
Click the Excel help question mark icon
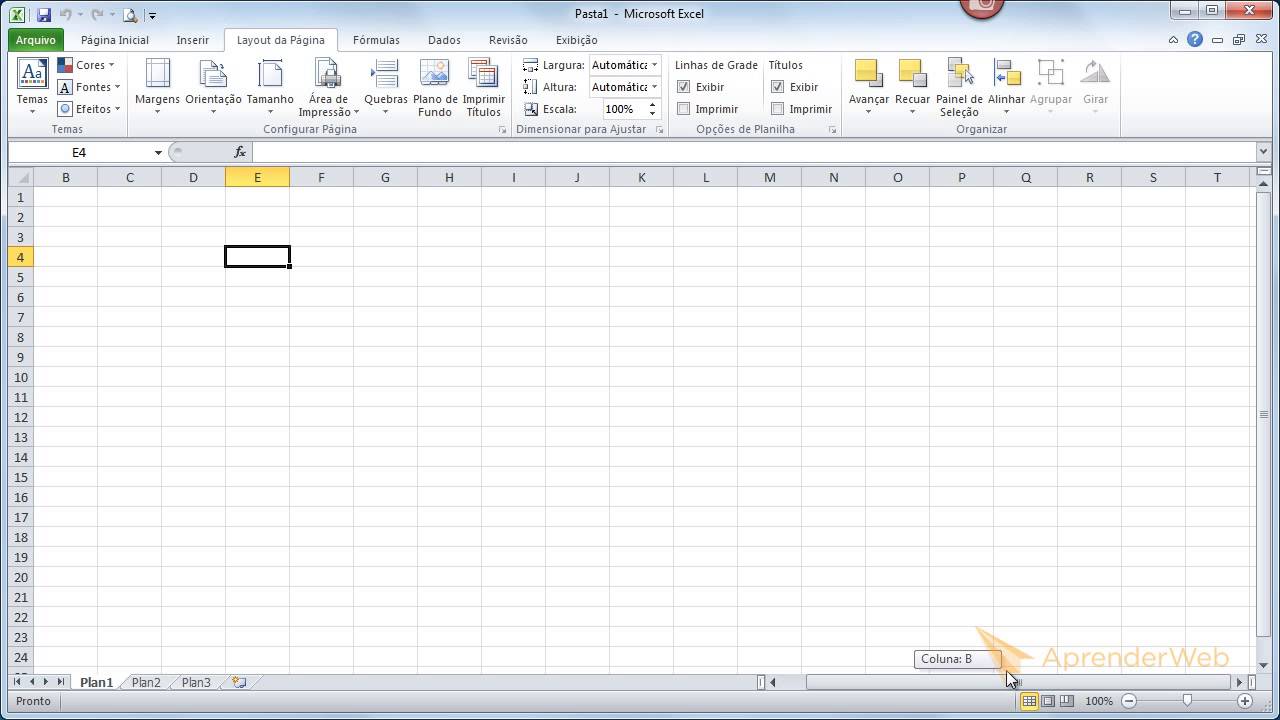tap(1195, 40)
